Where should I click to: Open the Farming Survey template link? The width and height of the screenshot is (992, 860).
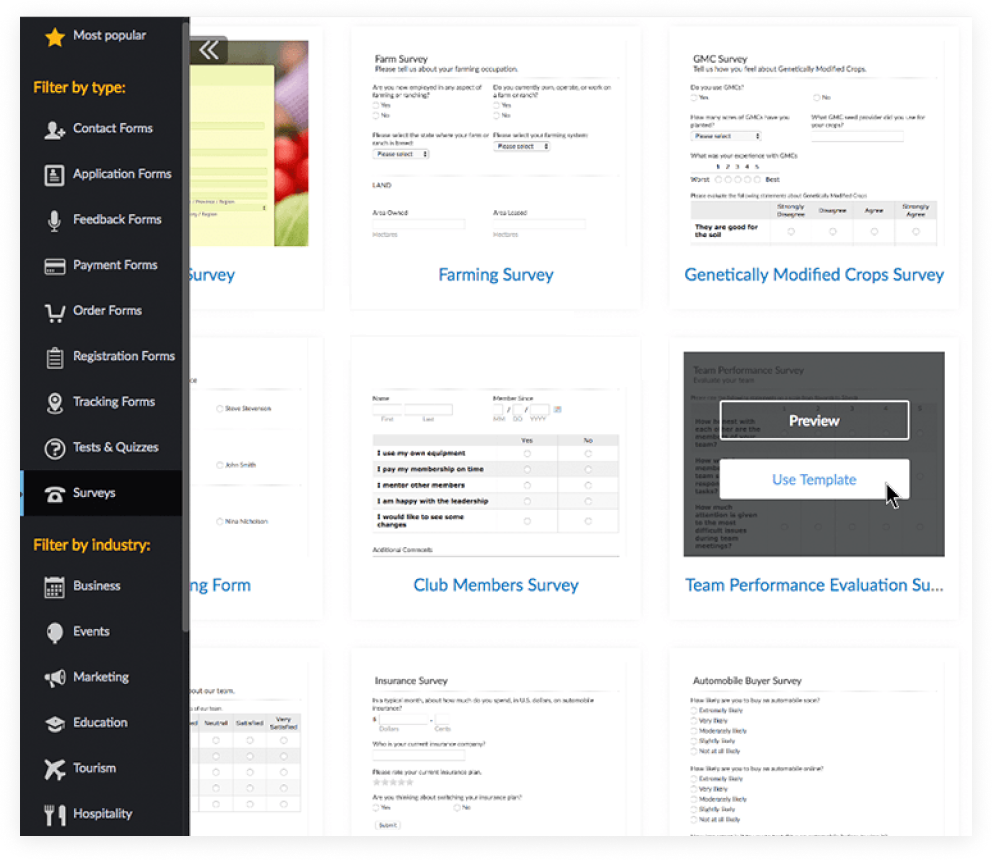[x=495, y=275]
